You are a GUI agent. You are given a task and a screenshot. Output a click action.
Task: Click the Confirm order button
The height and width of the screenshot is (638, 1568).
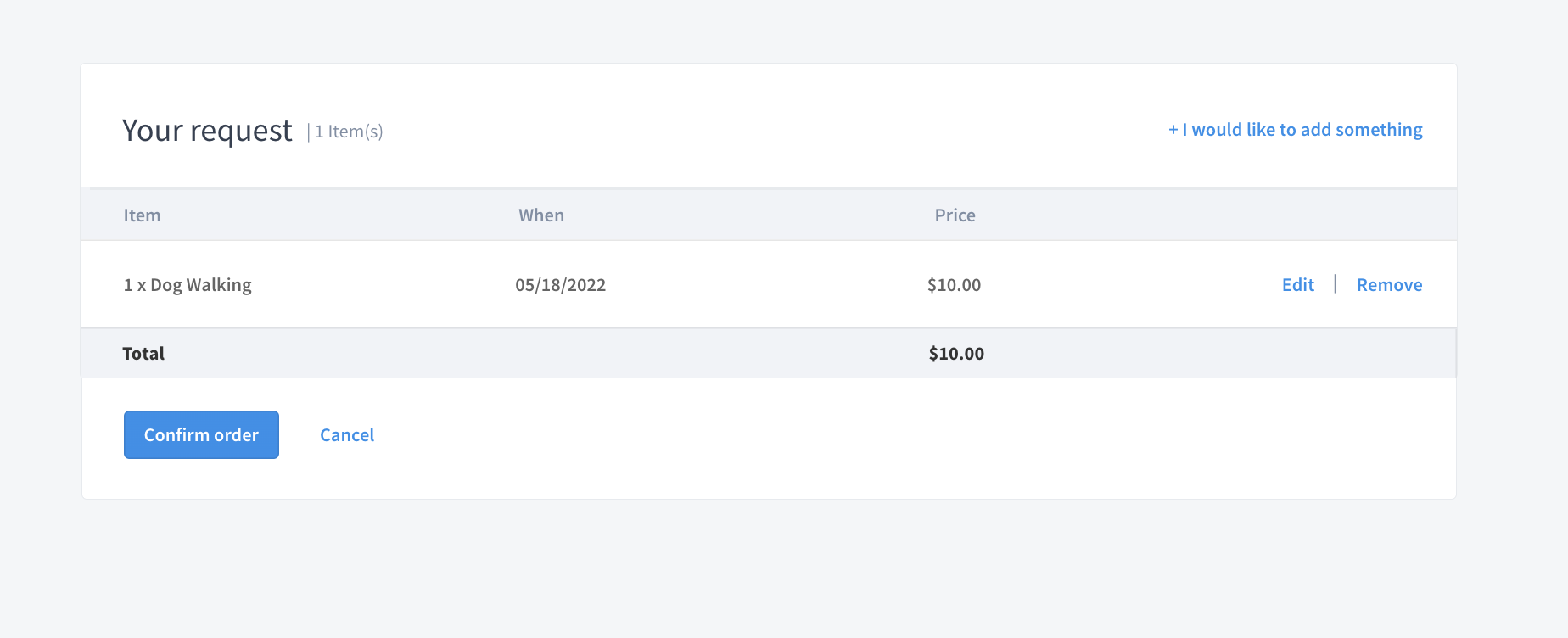(x=201, y=434)
